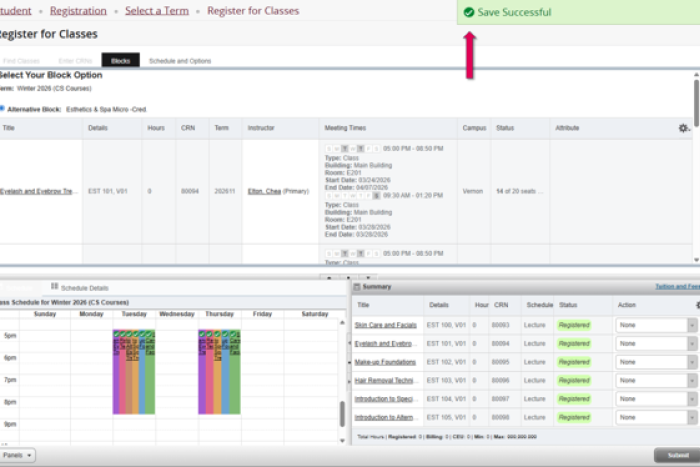Viewport: 700px width, 467px height.
Task: Click the Summary panel icon
Action: (x=357, y=287)
